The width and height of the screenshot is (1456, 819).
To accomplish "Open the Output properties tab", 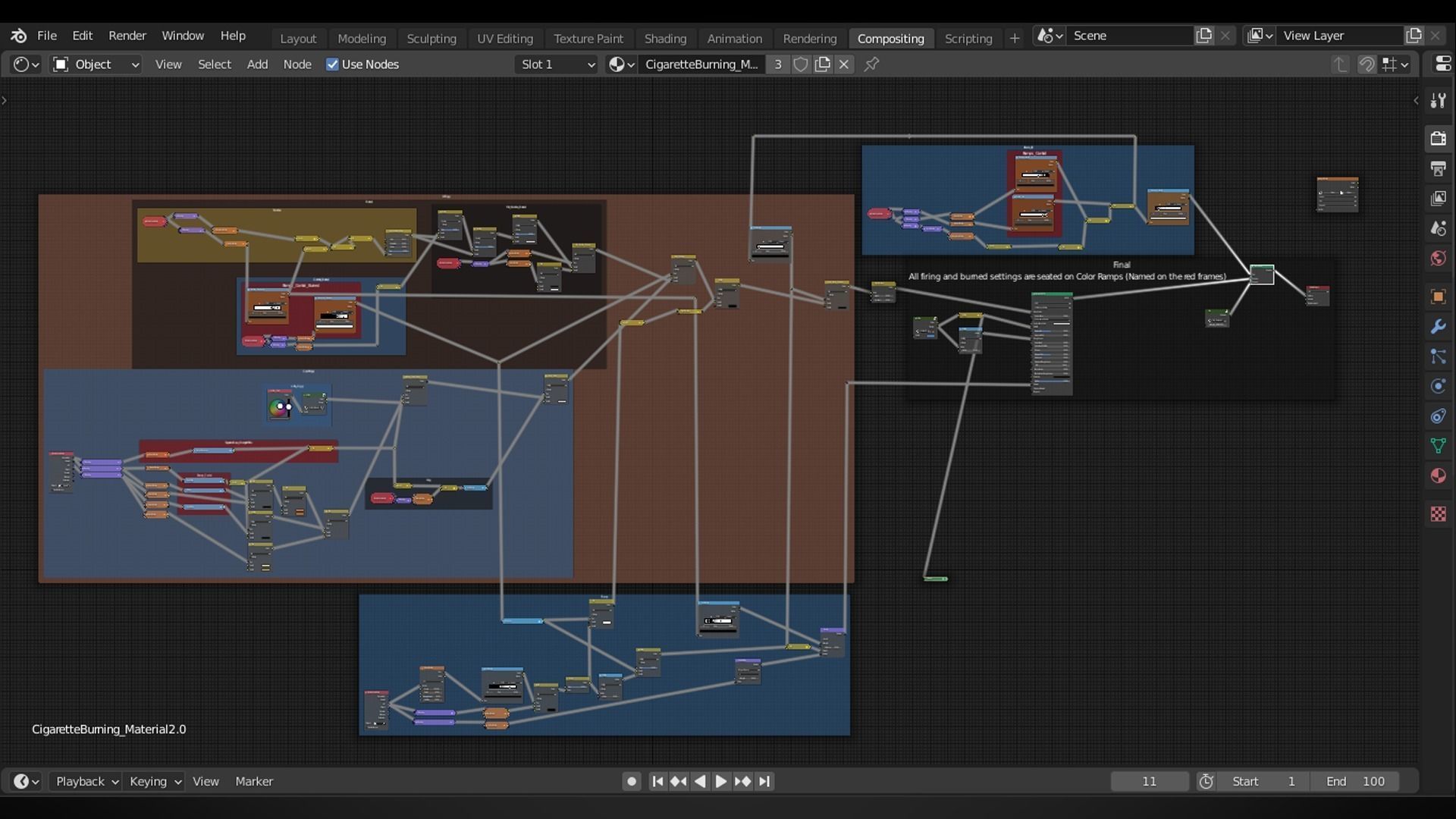I will click(1438, 168).
